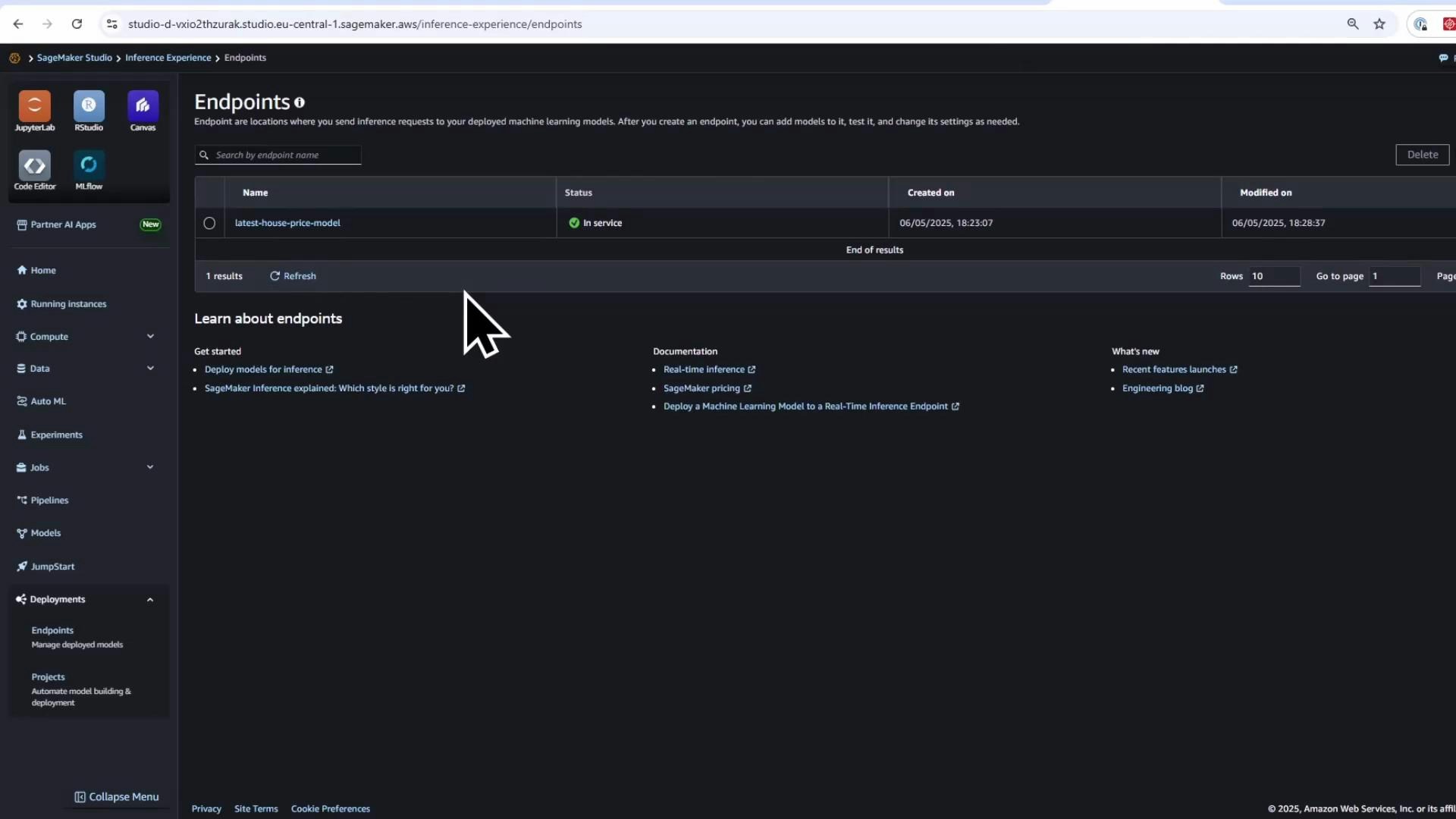Click the Go to page field
The image size is (1456, 819).
coord(1395,276)
